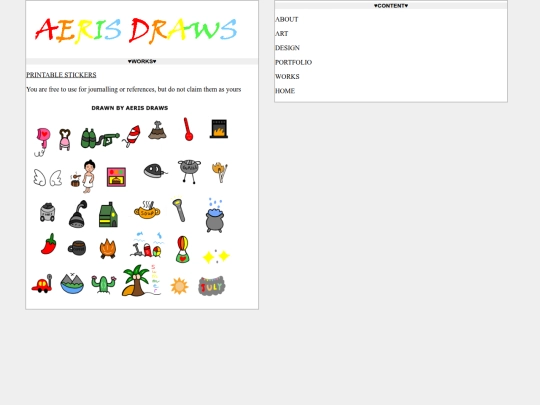Screen dimensions: 540x405
Task: Click the red car sticker
Action: pos(42,284)
